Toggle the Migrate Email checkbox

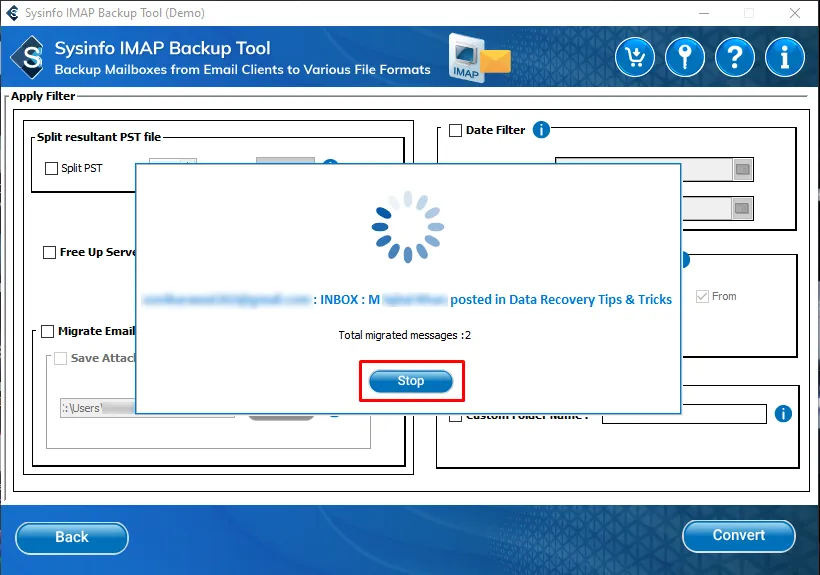tap(48, 331)
